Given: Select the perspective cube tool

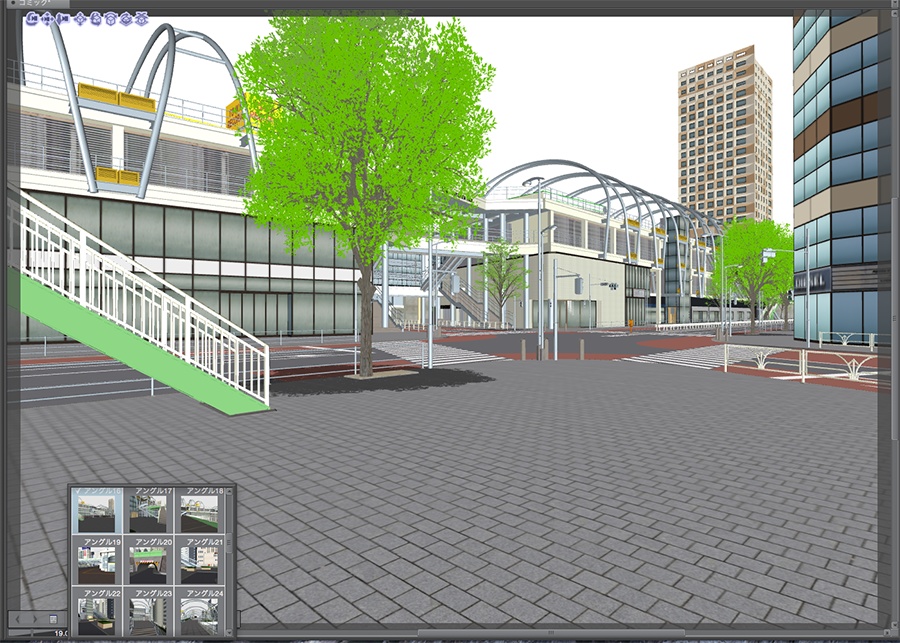Looking at the screenshot, I should click(x=111, y=18).
